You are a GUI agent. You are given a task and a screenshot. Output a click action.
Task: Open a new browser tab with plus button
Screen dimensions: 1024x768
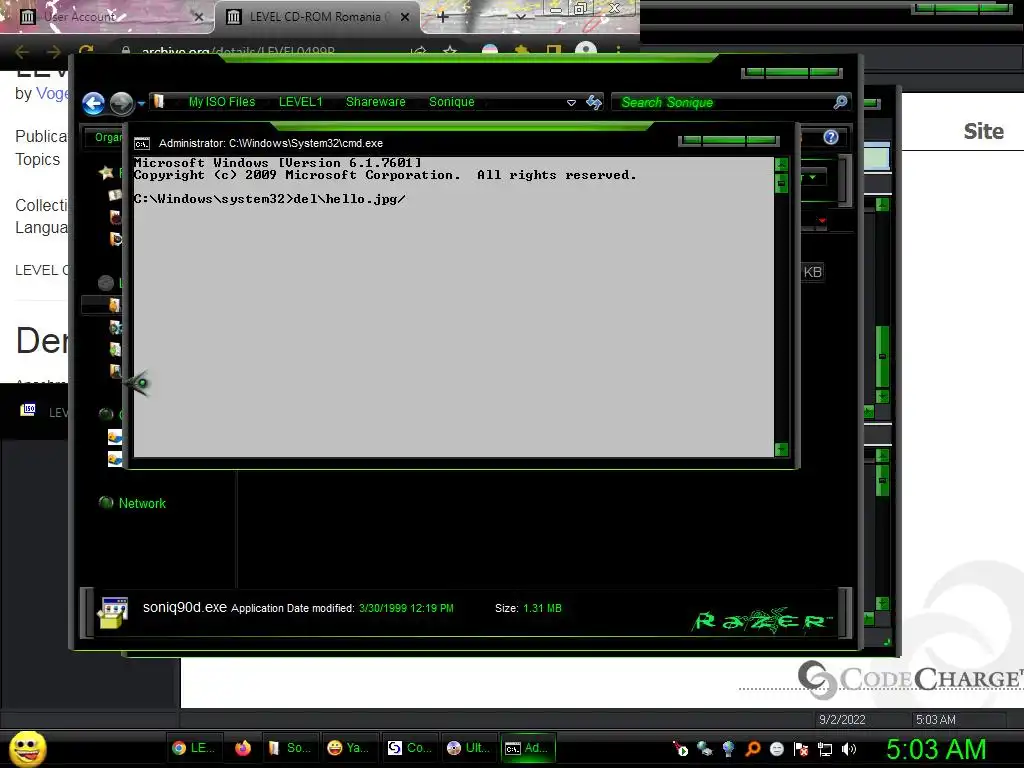click(x=443, y=17)
